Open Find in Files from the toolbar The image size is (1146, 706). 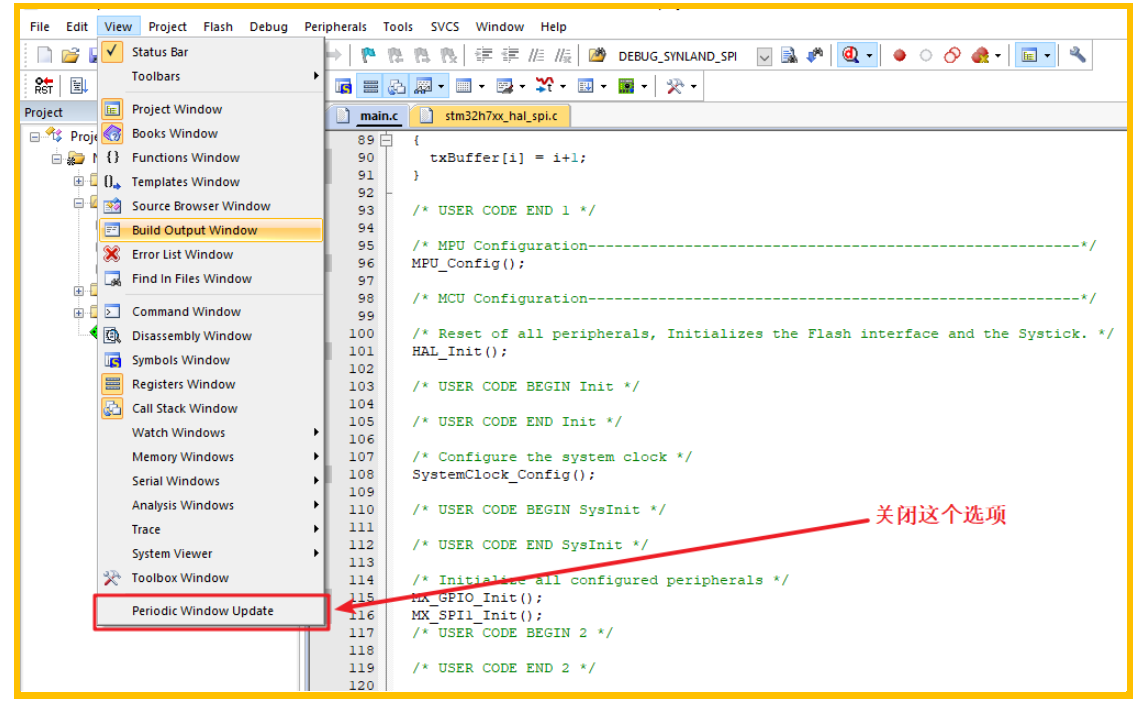click(x=597, y=55)
